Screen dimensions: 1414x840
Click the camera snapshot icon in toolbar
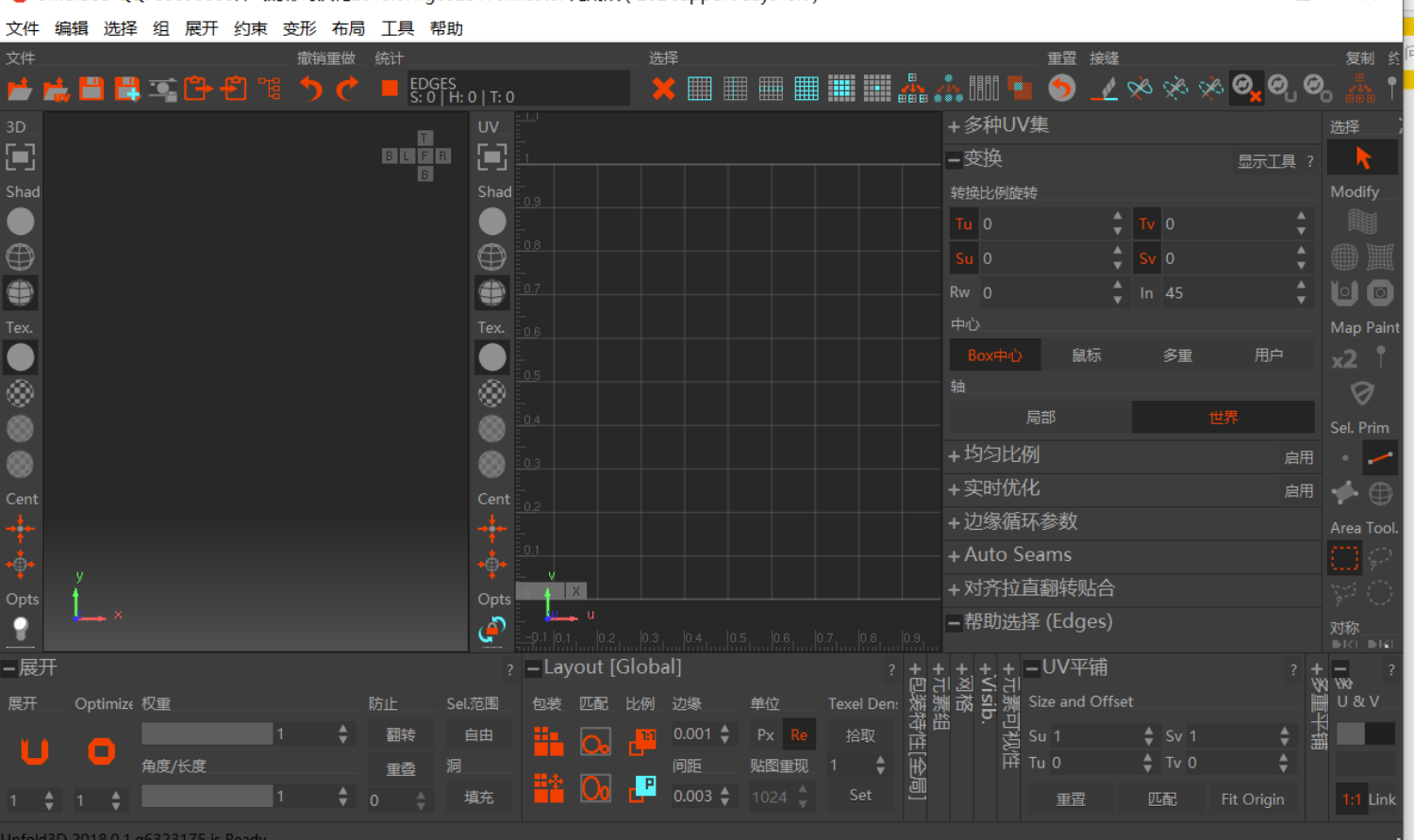tap(163, 90)
